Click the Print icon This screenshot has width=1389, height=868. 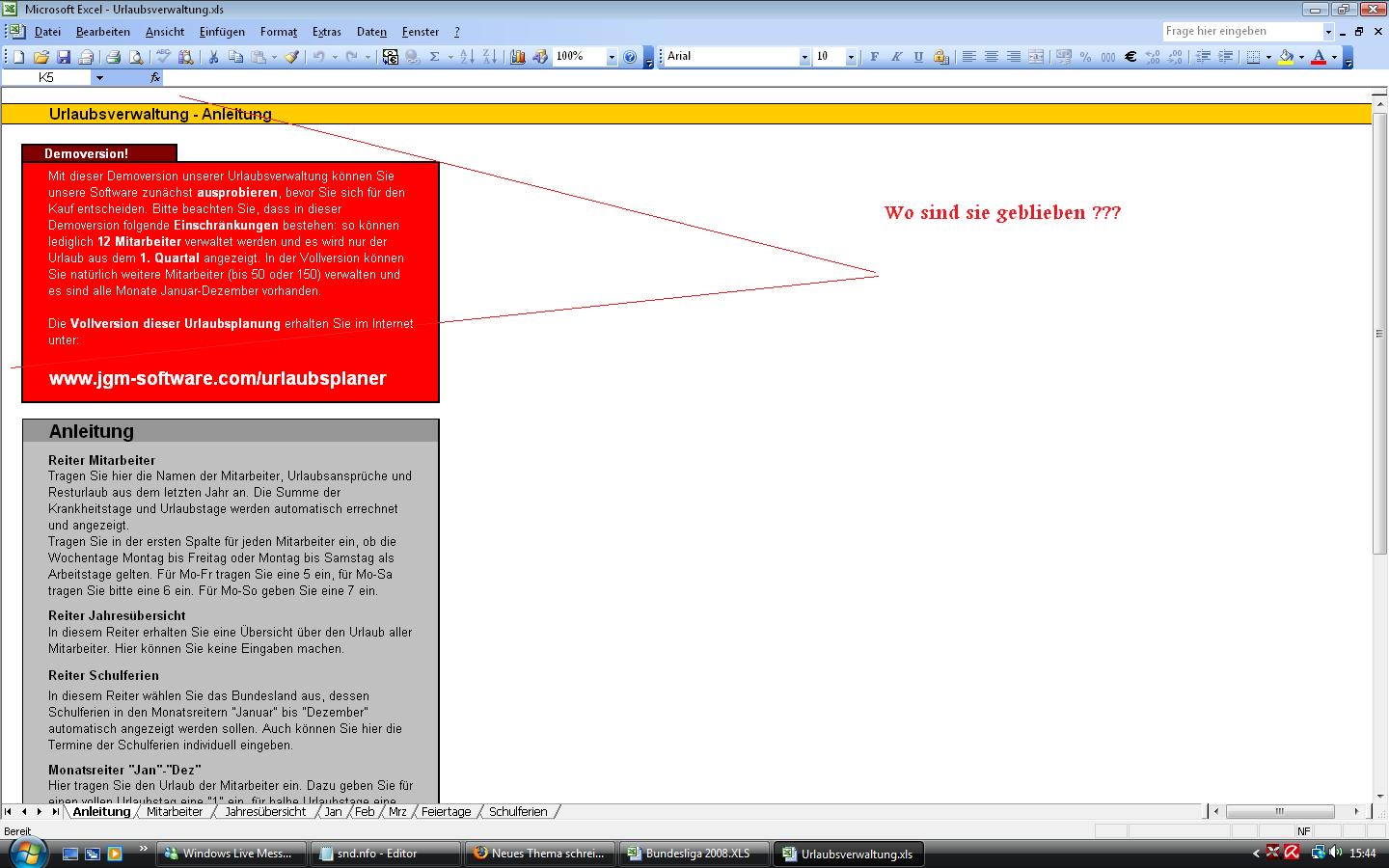point(113,57)
